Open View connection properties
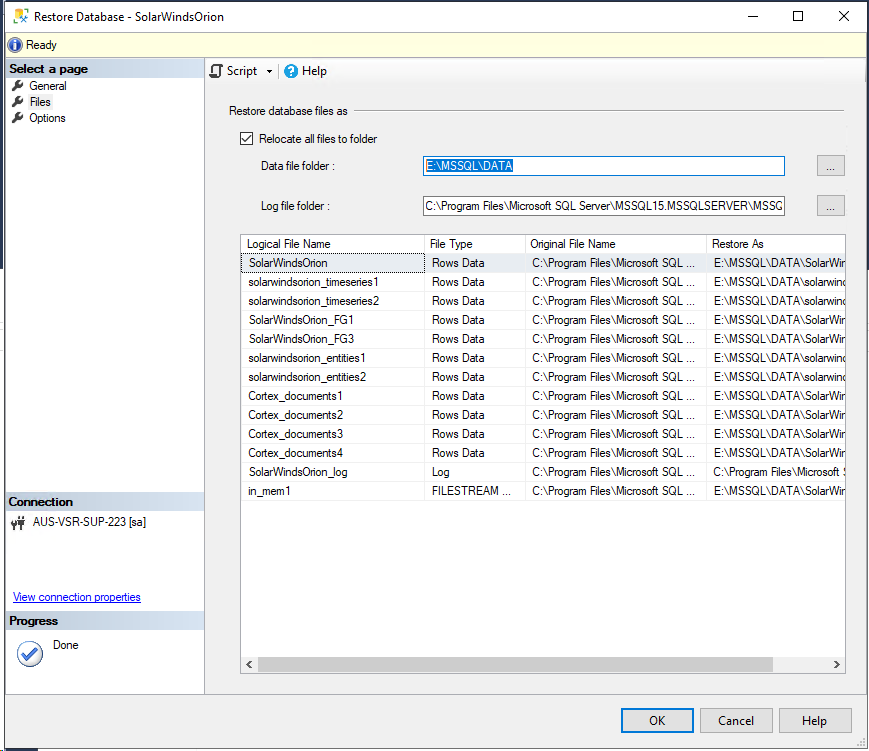 [76, 596]
